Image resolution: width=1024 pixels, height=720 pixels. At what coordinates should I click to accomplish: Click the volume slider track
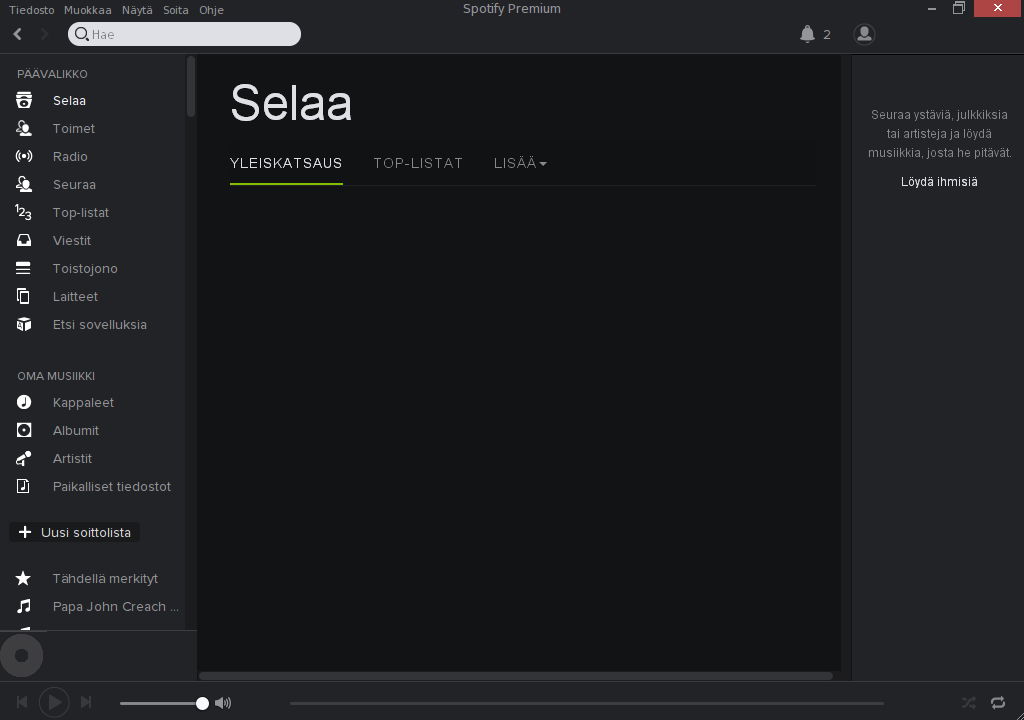click(160, 704)
